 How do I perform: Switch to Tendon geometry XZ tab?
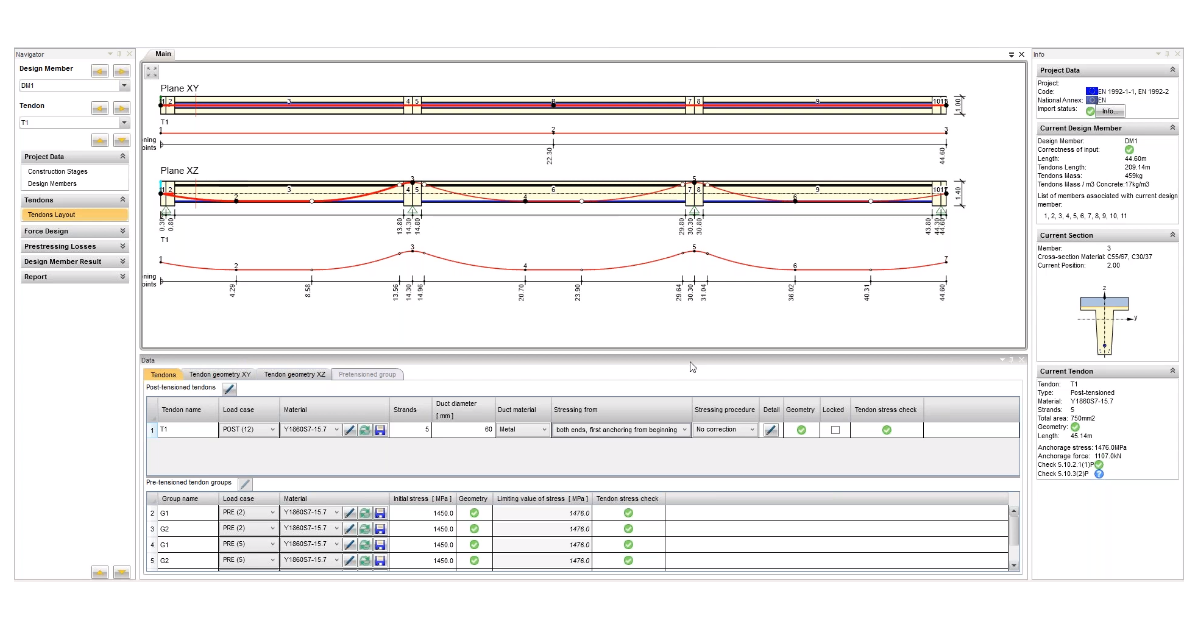[294, 374]
